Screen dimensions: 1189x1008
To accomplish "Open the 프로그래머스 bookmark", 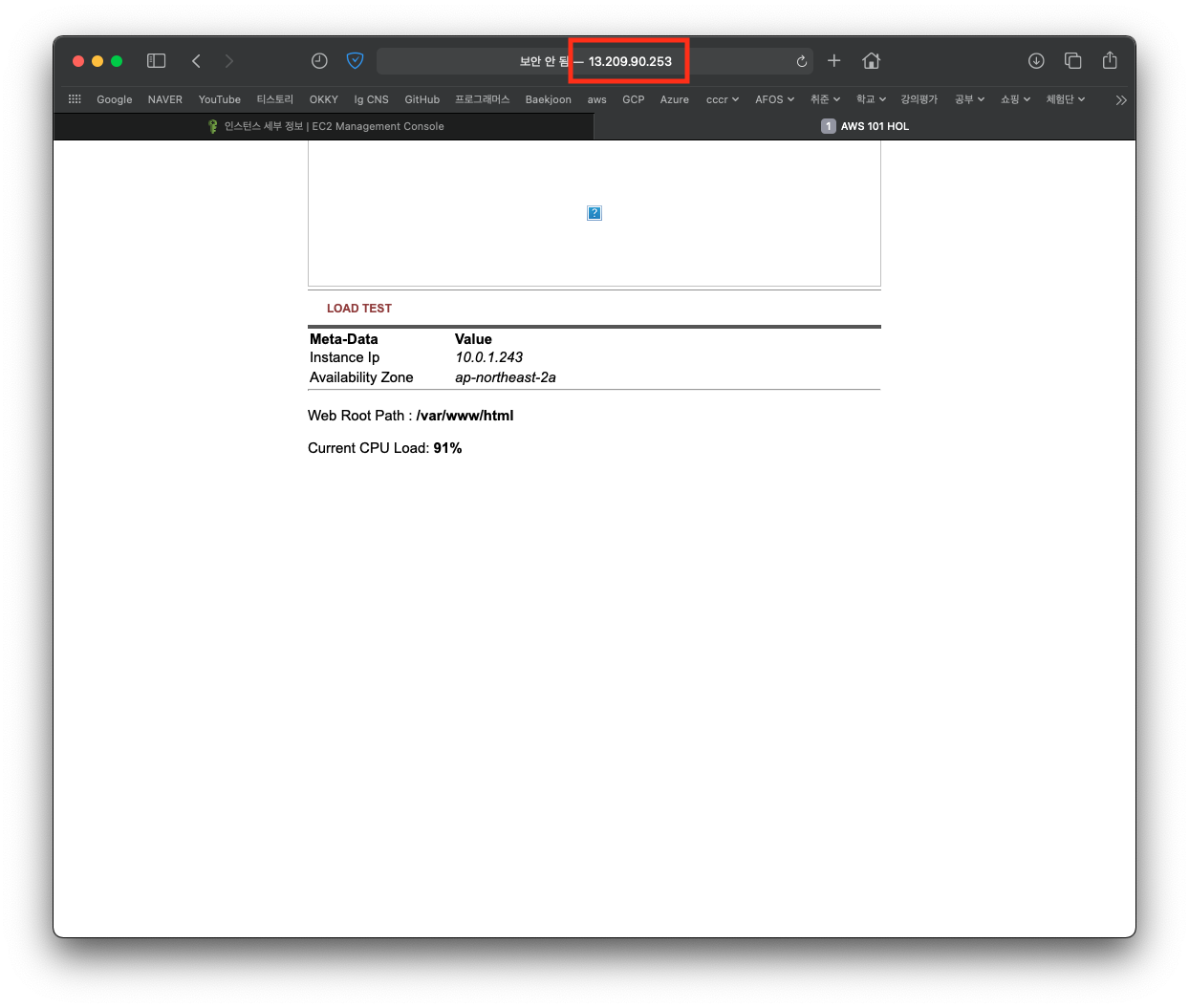I will point(483,99).
